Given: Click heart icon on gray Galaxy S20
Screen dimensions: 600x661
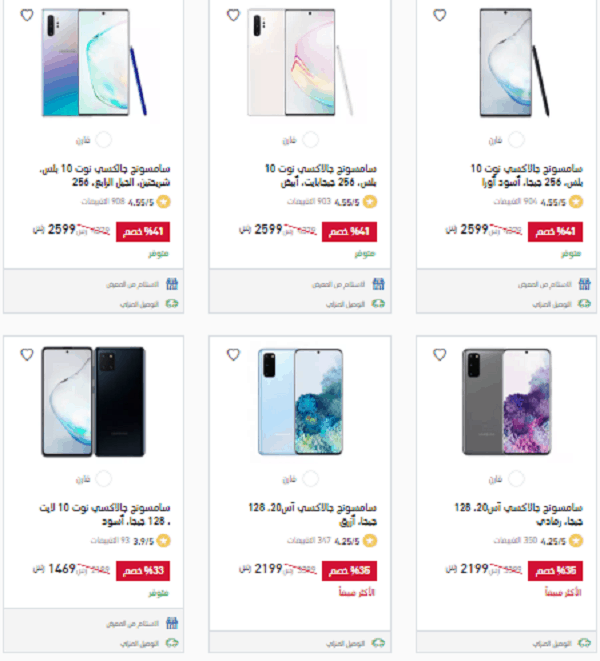Looking at the screenshot, I should (x=440, y=355).
